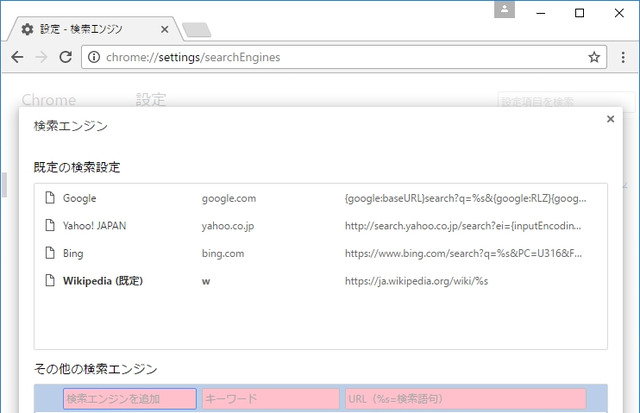Select the Bing search engine name
Image resolution: width=640 pixels, height=413 pixels.
tap(73, 253)
